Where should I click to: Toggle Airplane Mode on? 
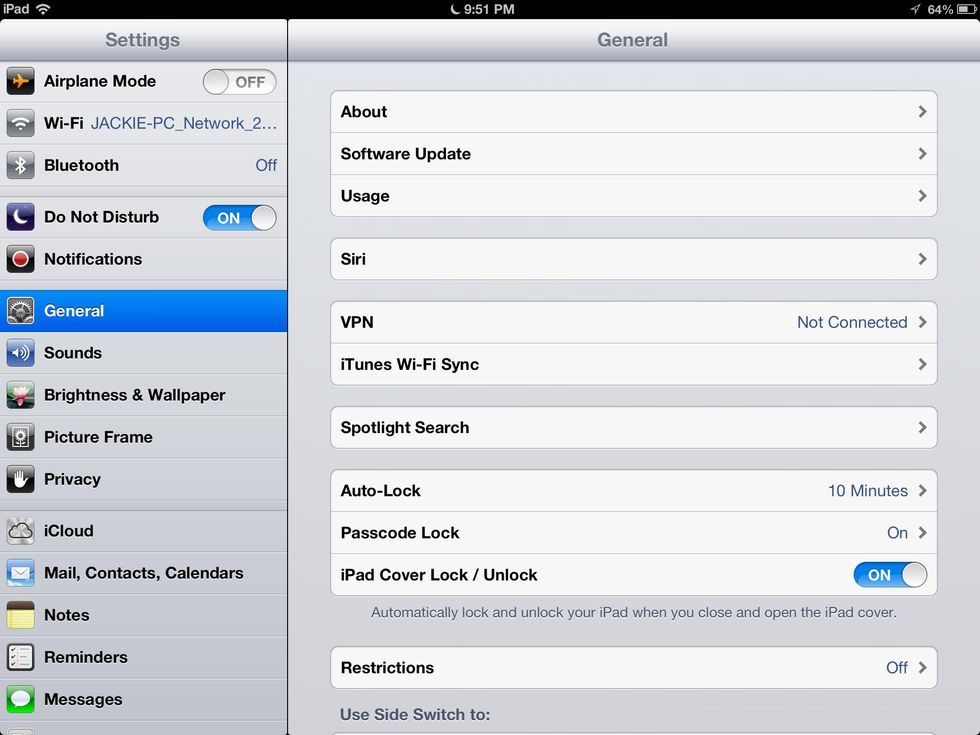[x=239, y=82]
